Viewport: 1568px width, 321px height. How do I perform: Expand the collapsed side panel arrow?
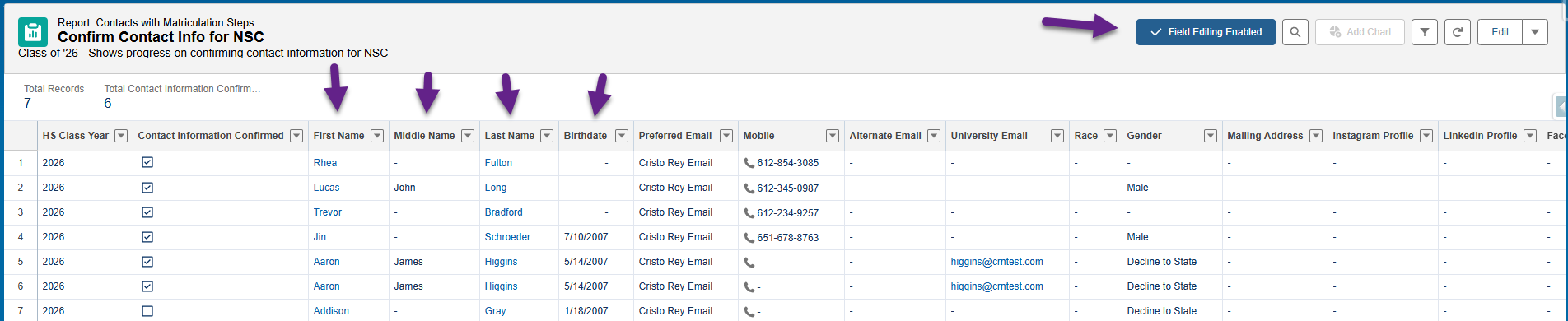tap(1561, 107)
